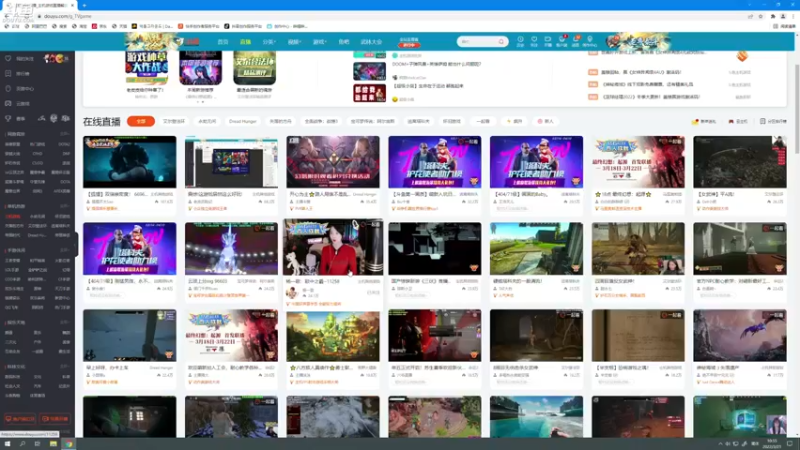800x450 pixels.
Task: Open the purple dragon stream thumbnail
Action: (x=740, y=335)
